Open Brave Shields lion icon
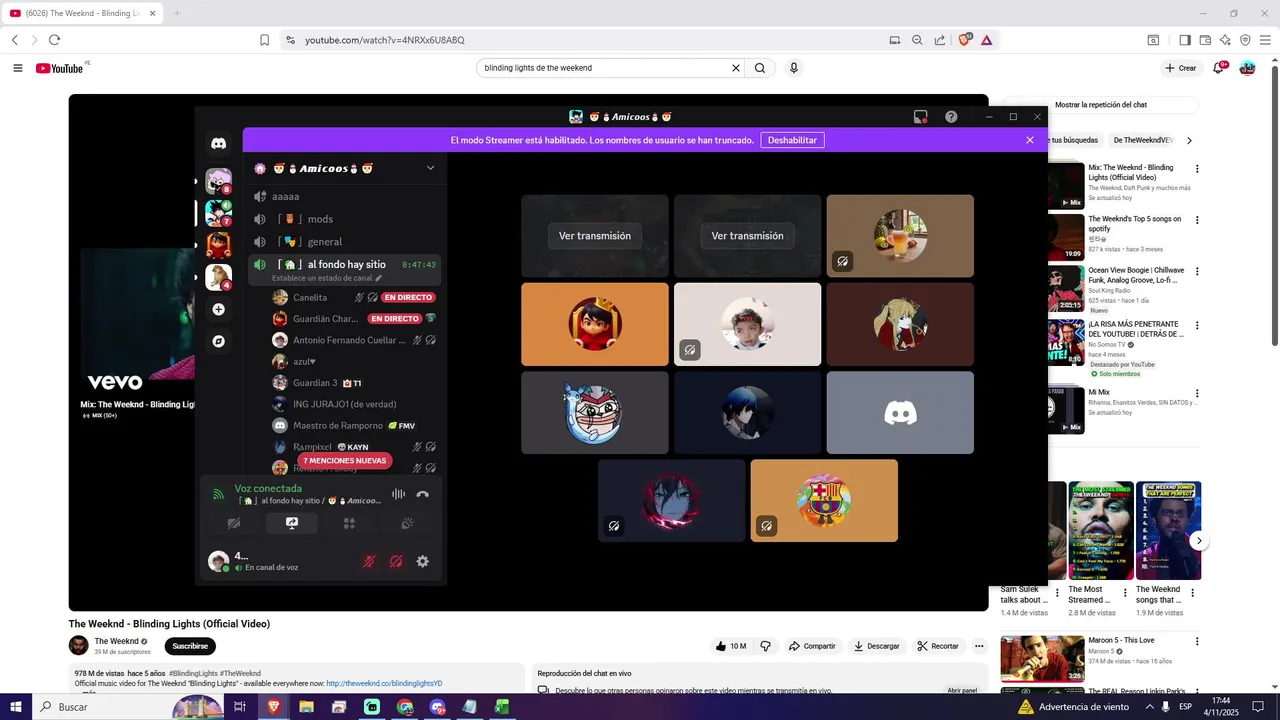The height and width of the screenshot is (720, 1280). coord(964,40)
